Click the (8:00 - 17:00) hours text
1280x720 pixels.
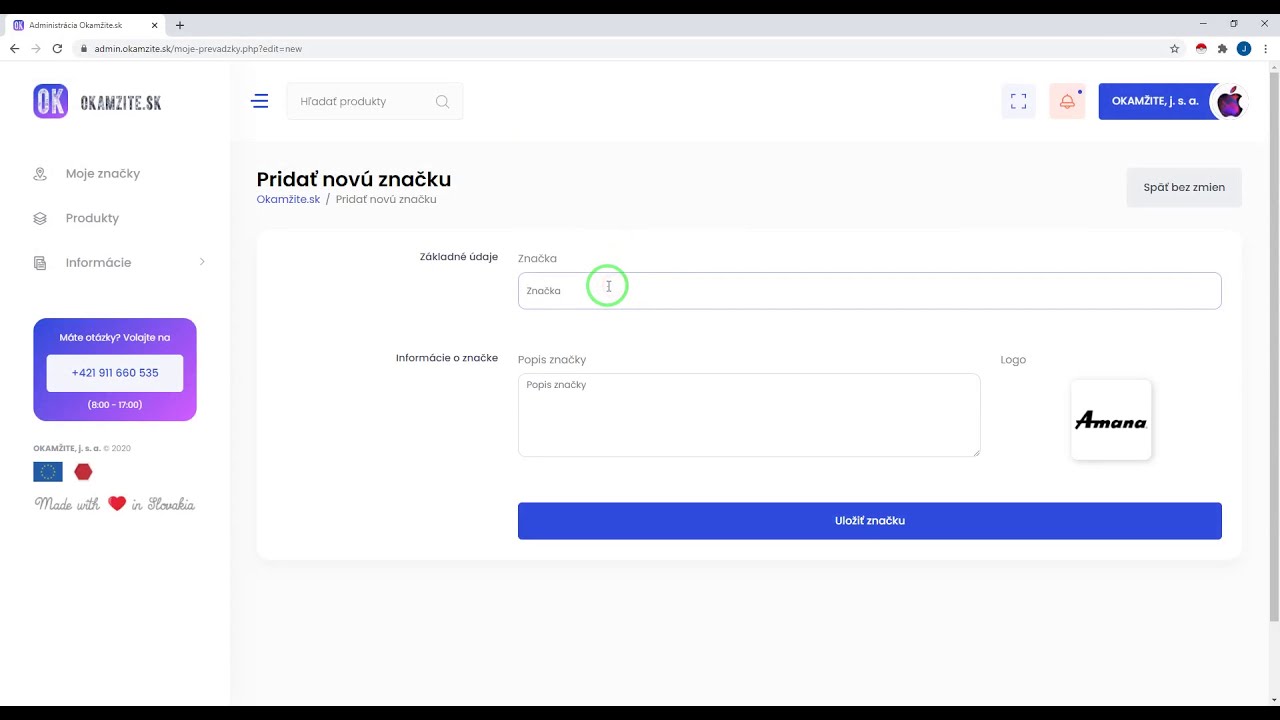click(x=115, y=405)
